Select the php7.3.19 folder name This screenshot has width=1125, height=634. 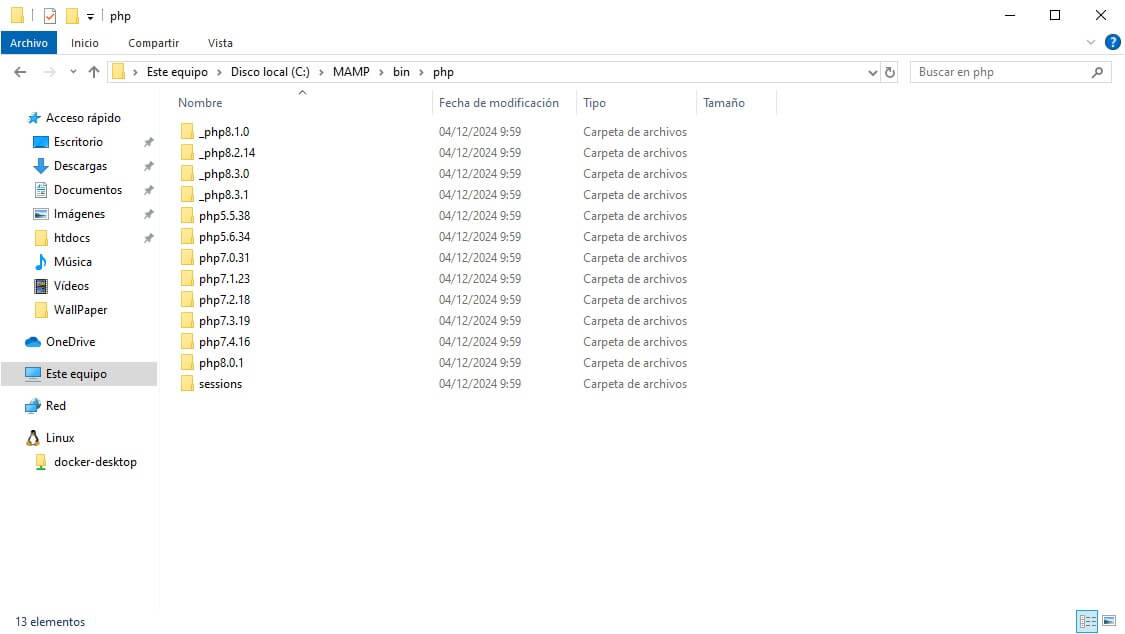tap(225, 321)
